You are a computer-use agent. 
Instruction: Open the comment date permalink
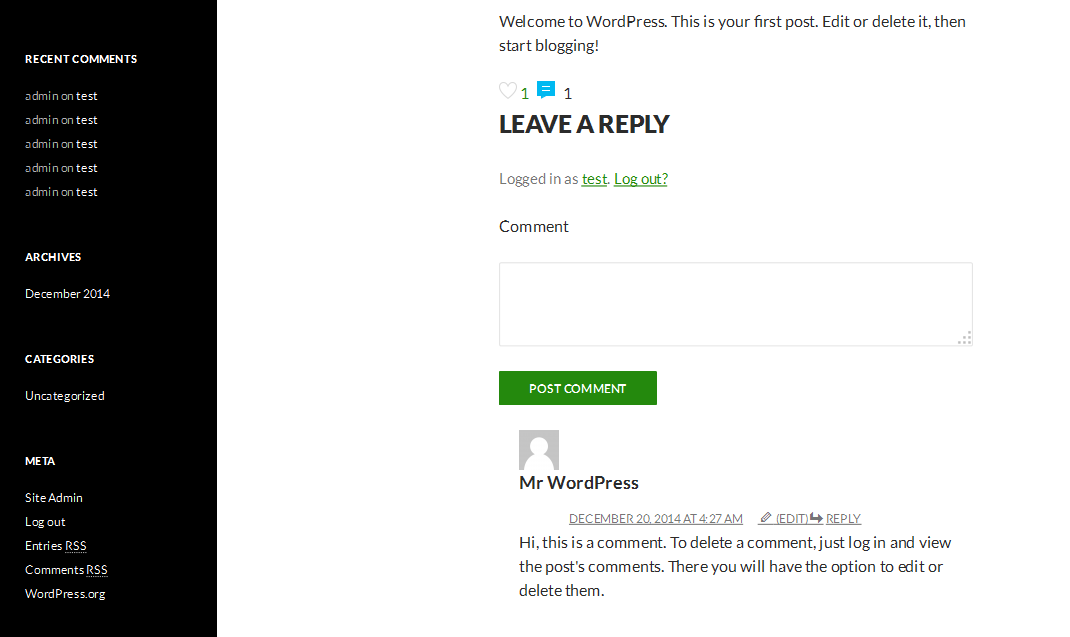656,519
